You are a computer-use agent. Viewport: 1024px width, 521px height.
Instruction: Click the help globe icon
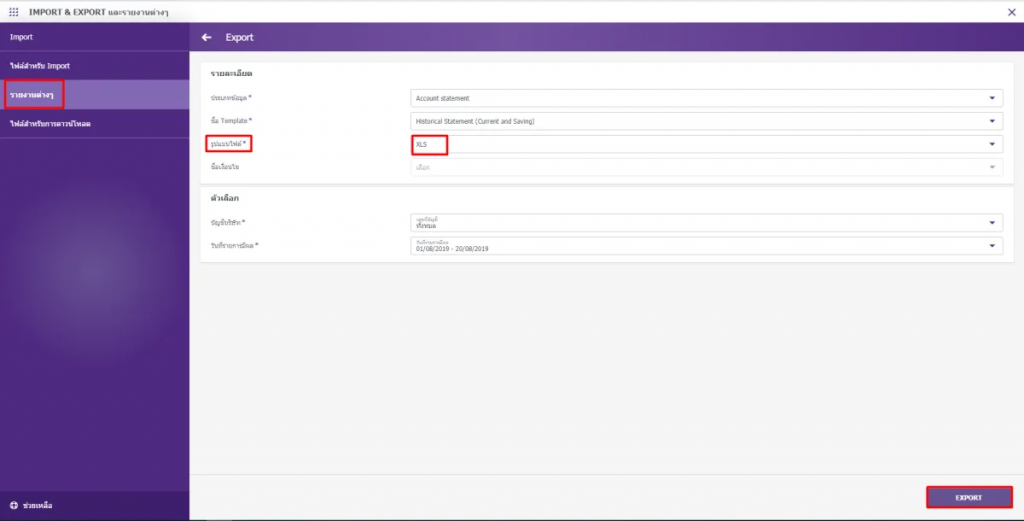14,505
